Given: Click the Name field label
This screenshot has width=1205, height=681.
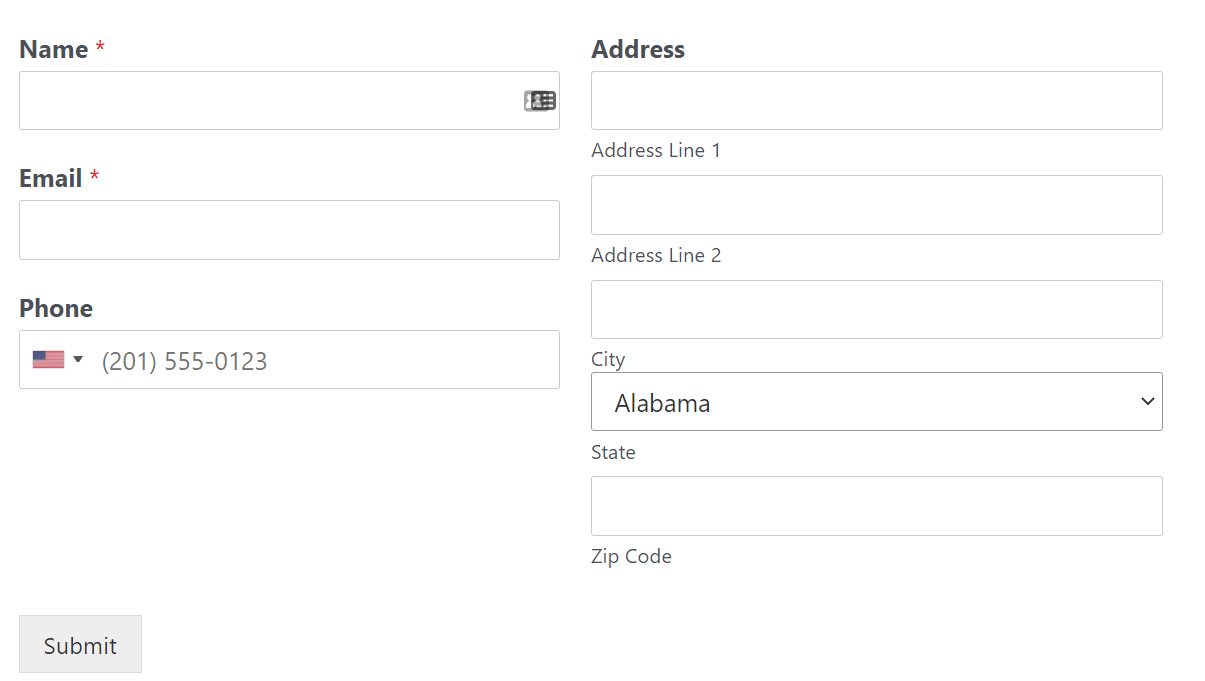Looking at the screenshot, I should coord(54,49).
